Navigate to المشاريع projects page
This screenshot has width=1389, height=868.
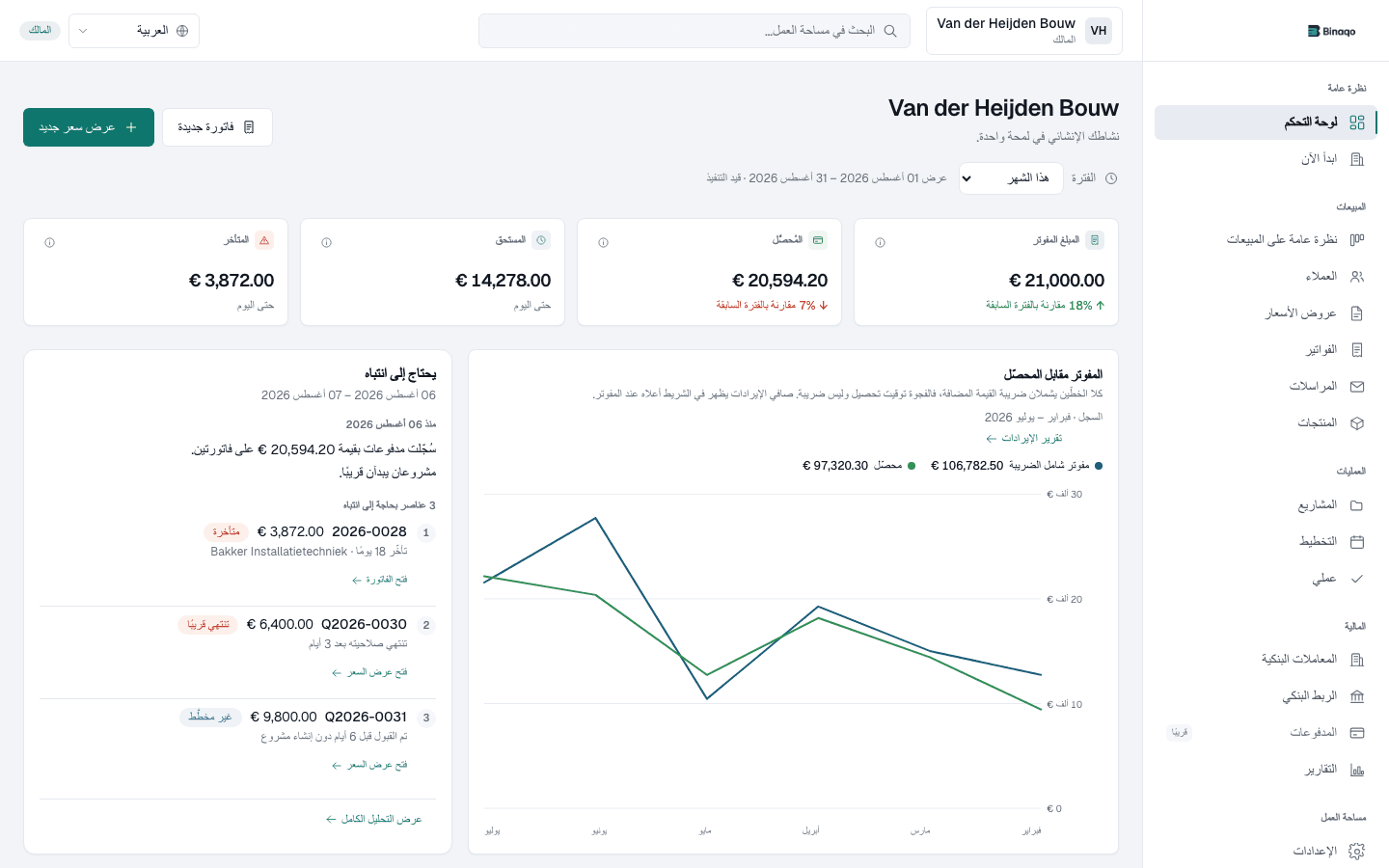tap(1266, 505)
